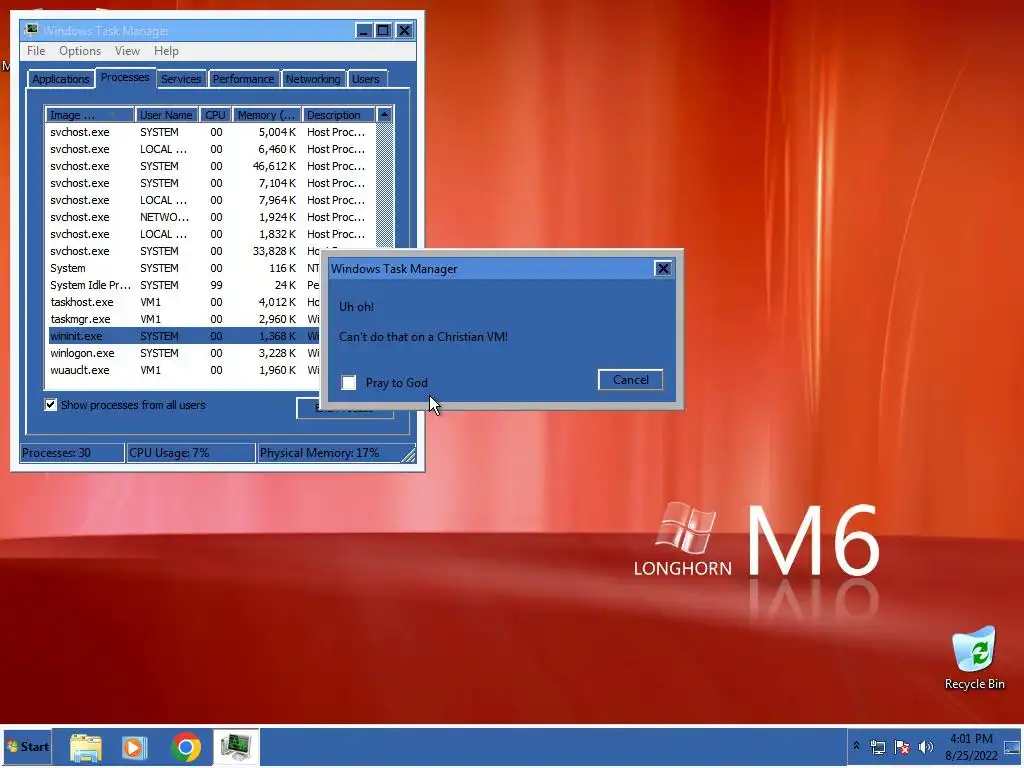Open the View menu
1024x768 pixels.
(x=127, y=51)
